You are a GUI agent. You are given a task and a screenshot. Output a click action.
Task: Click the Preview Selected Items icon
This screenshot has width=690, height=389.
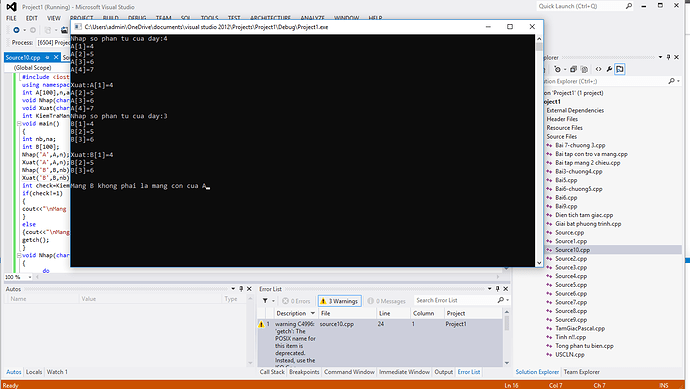tap(620, 69)
